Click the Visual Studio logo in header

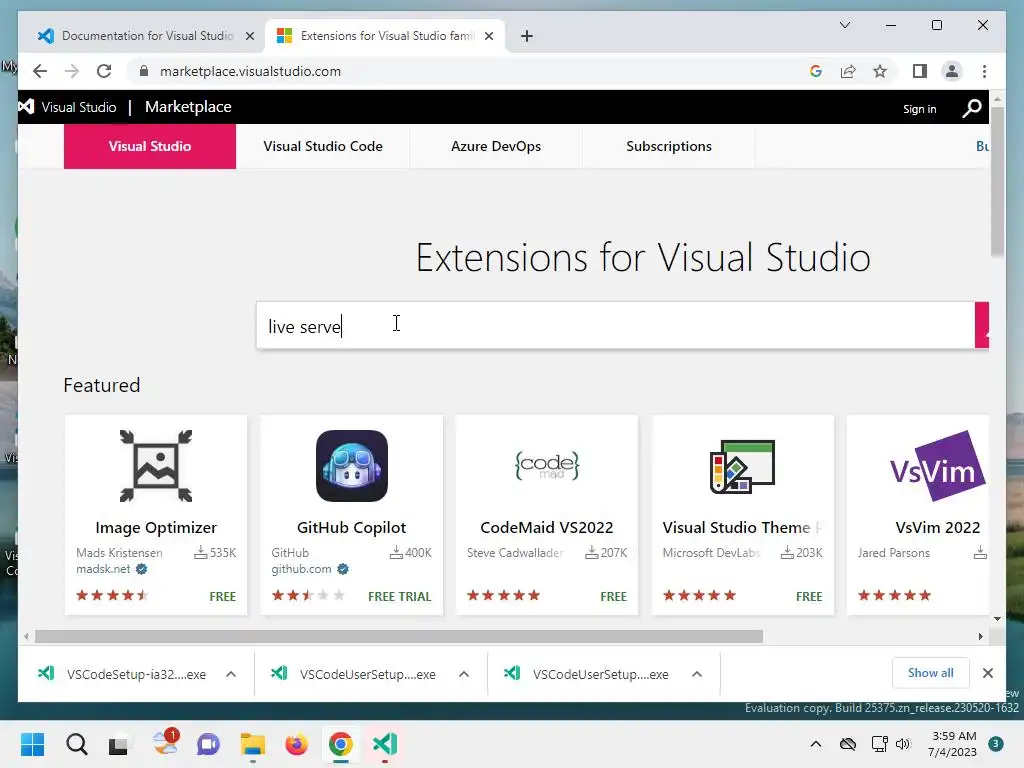tap(26, 106)
